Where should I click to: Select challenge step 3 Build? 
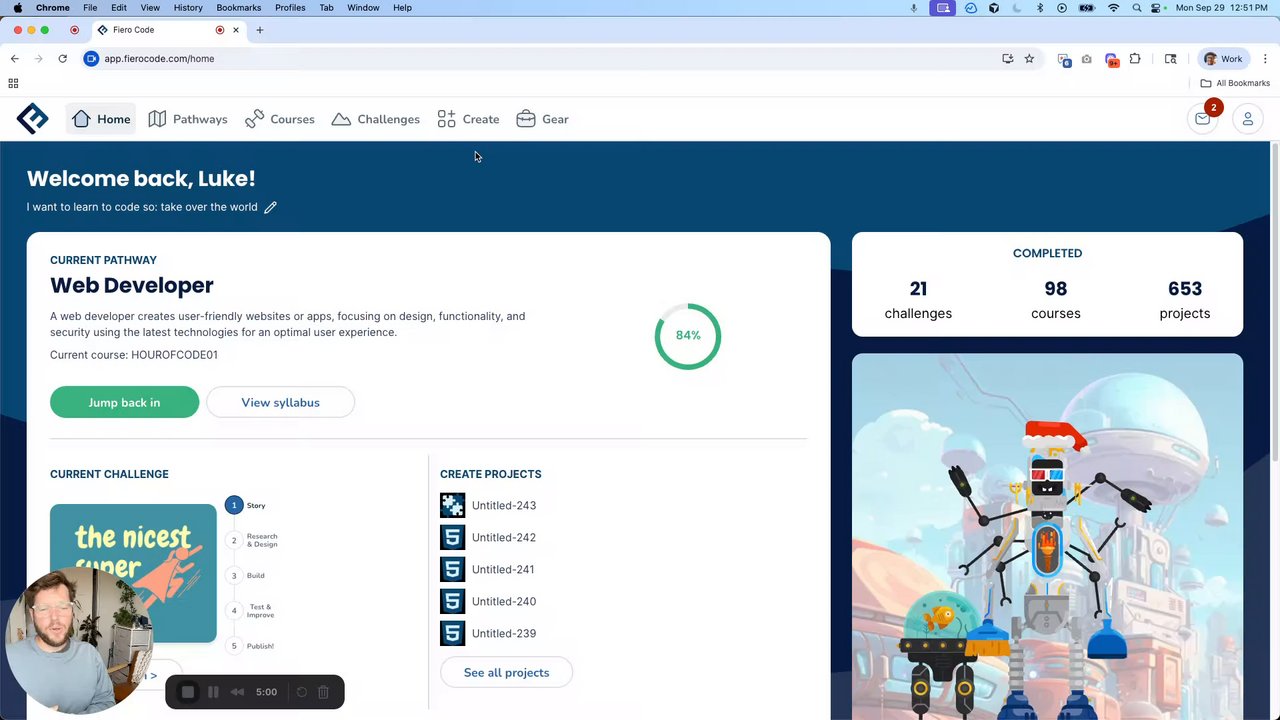point(247,575)
